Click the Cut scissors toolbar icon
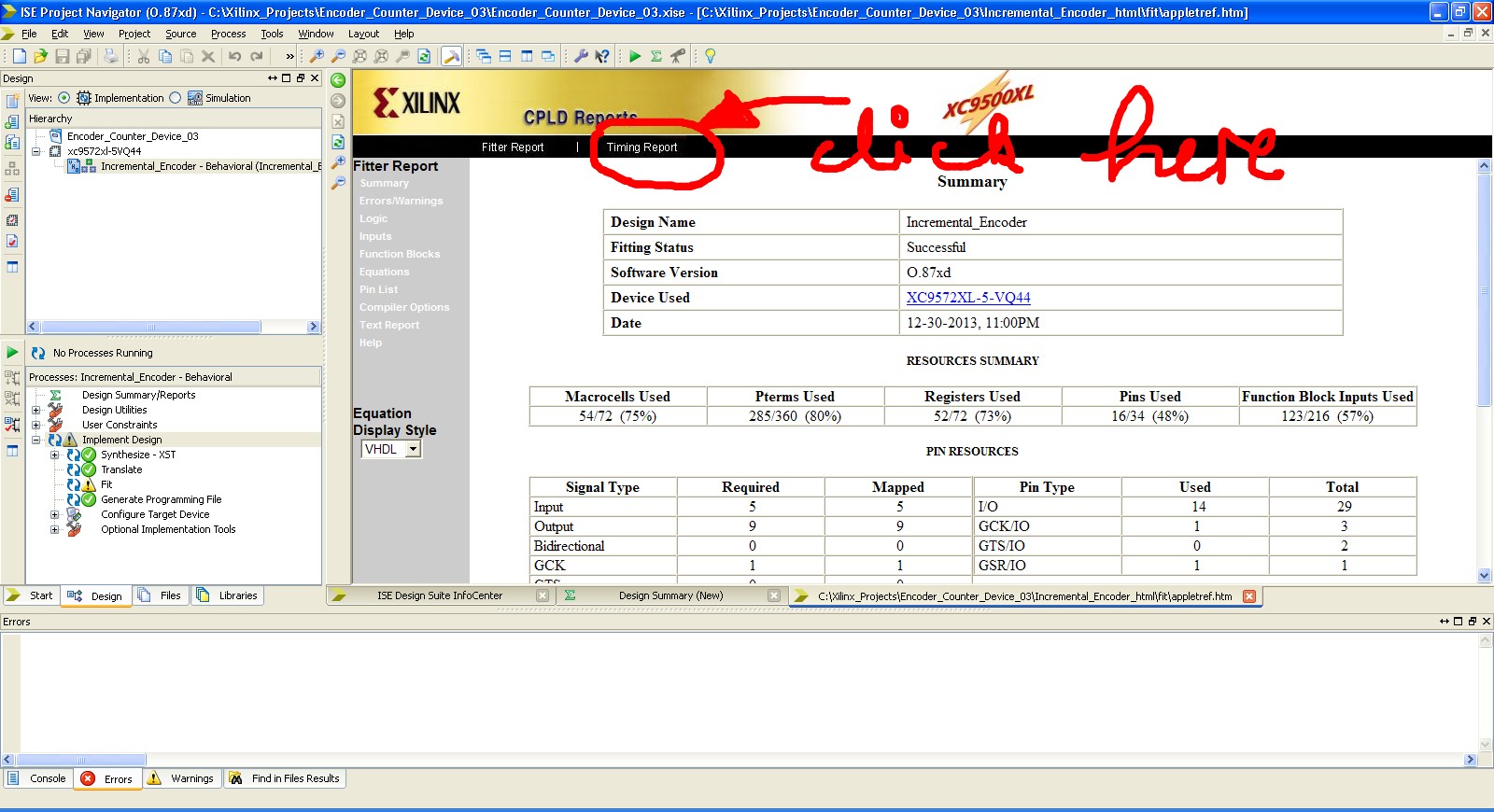Screen dimensions: 1494x812 point(144,56)
